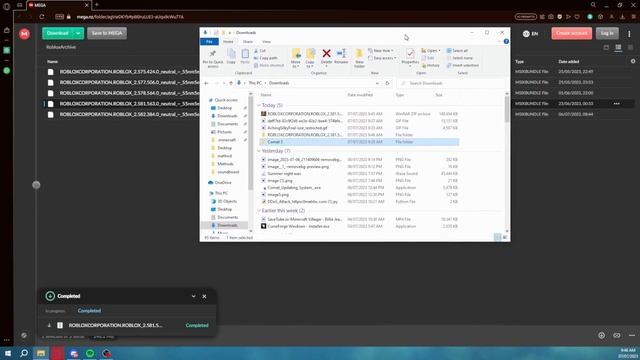The width and height of the screenshot is (640, 360).
Task: Switch to the Explorer Share tab
Action: click(248, 42)
